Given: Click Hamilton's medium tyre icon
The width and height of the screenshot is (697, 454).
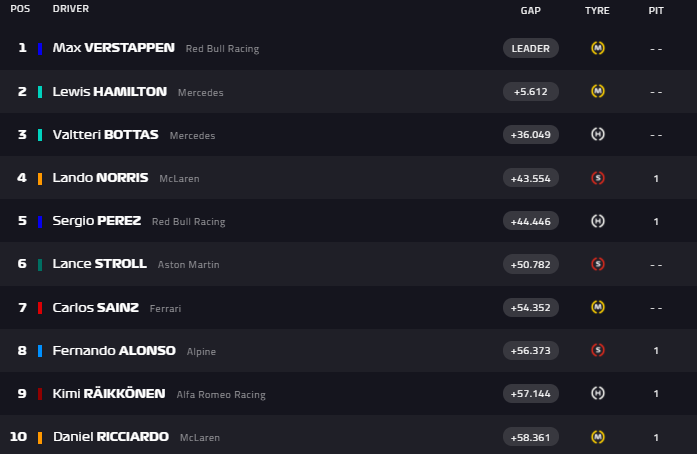Looking at the screenshot, I should pyautogui.click(x=597, y=91).
